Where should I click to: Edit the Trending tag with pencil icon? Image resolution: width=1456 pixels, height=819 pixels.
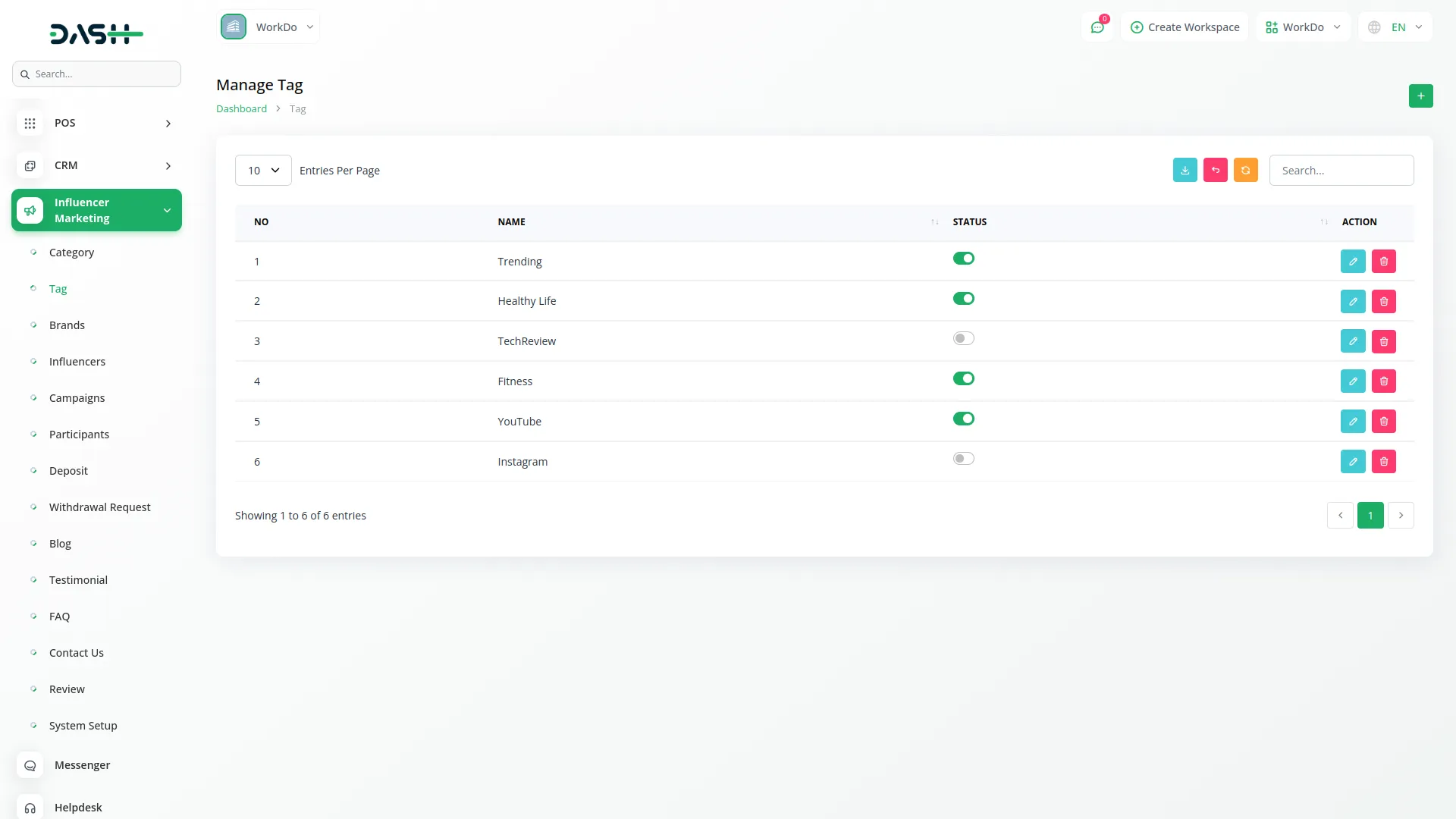[1352, 261]
